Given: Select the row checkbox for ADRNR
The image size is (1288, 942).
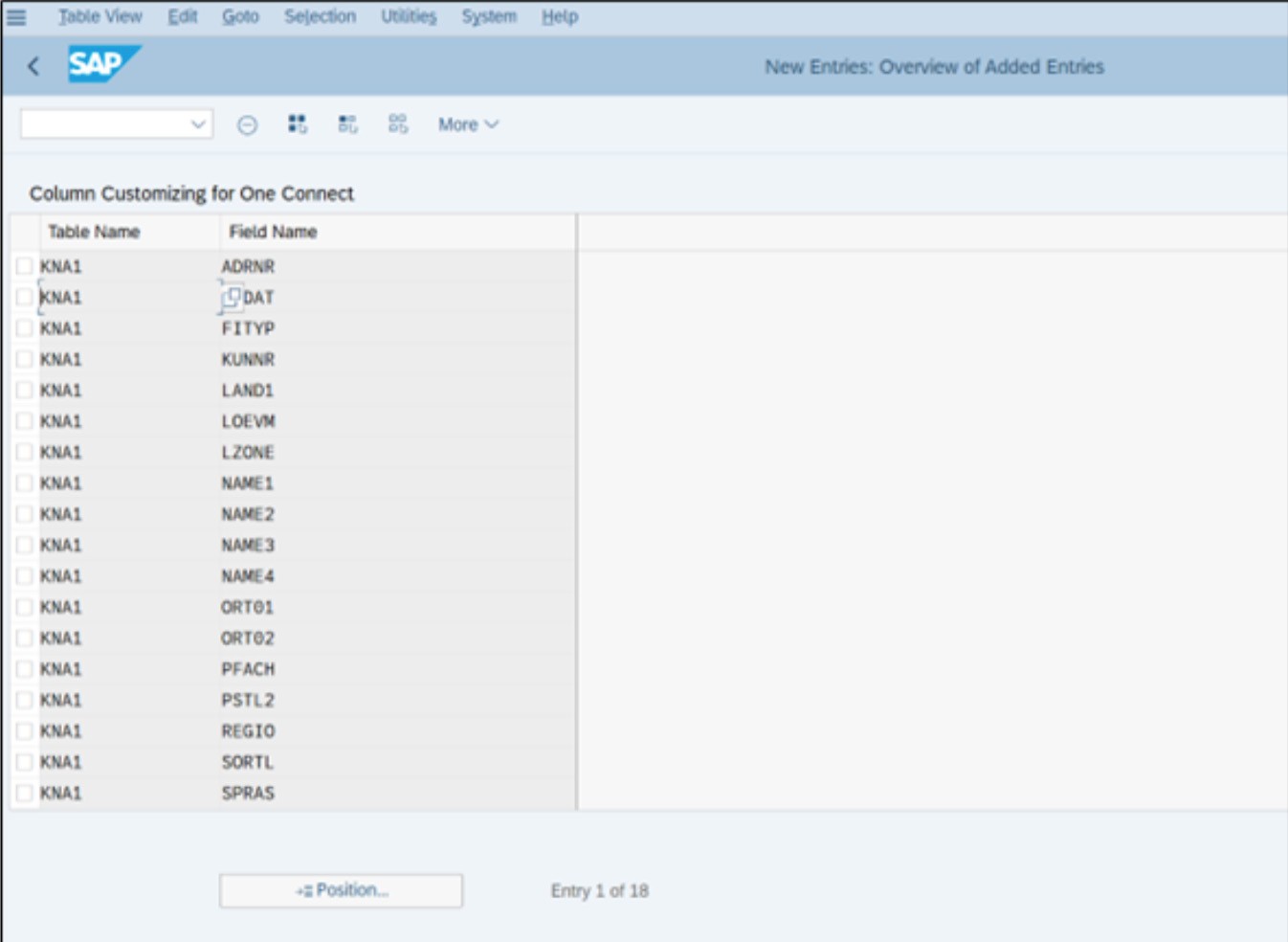Looking at the screenshot, I should point(24,266).
